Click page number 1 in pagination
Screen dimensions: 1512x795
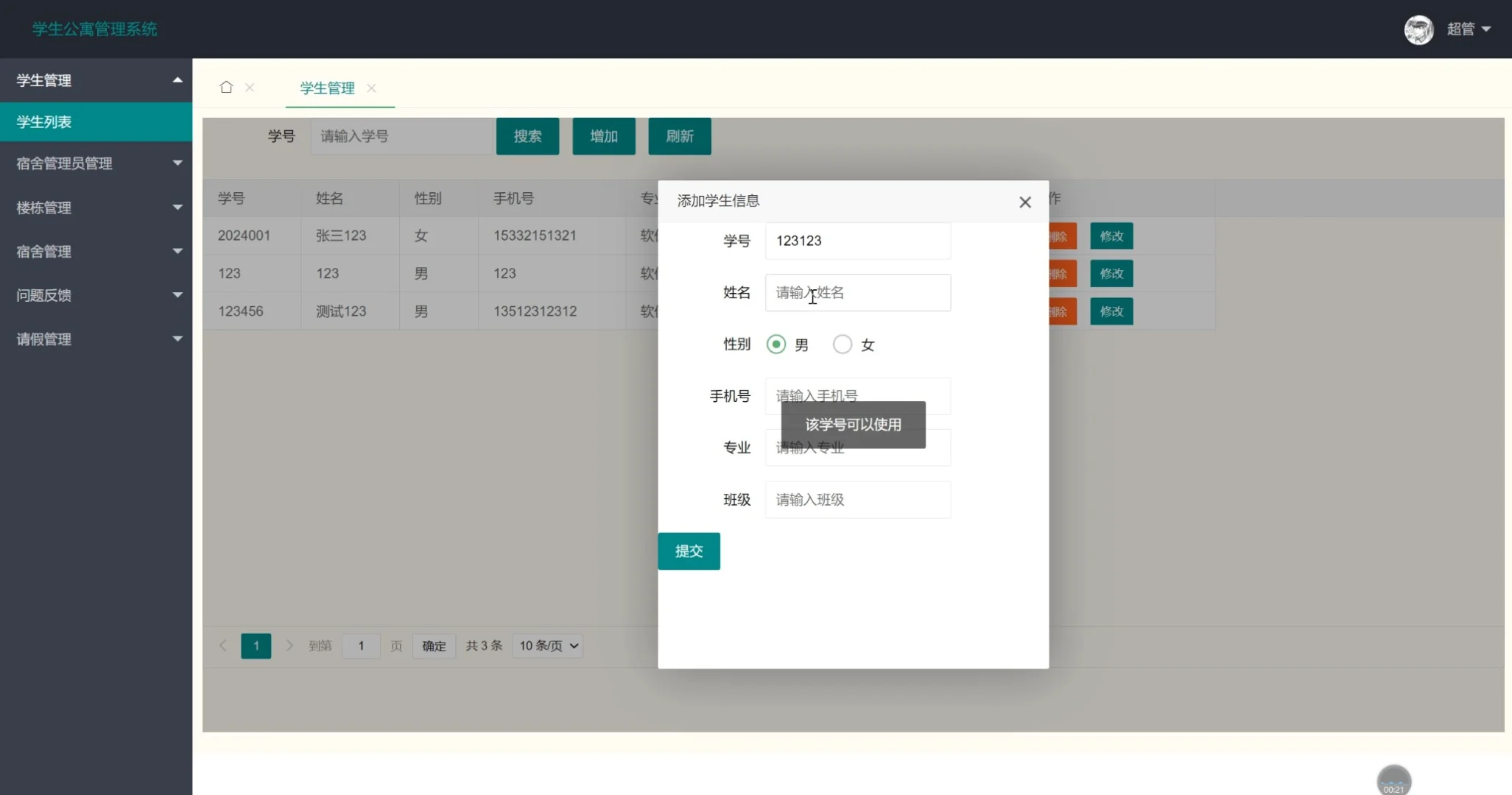coord(256,646)
